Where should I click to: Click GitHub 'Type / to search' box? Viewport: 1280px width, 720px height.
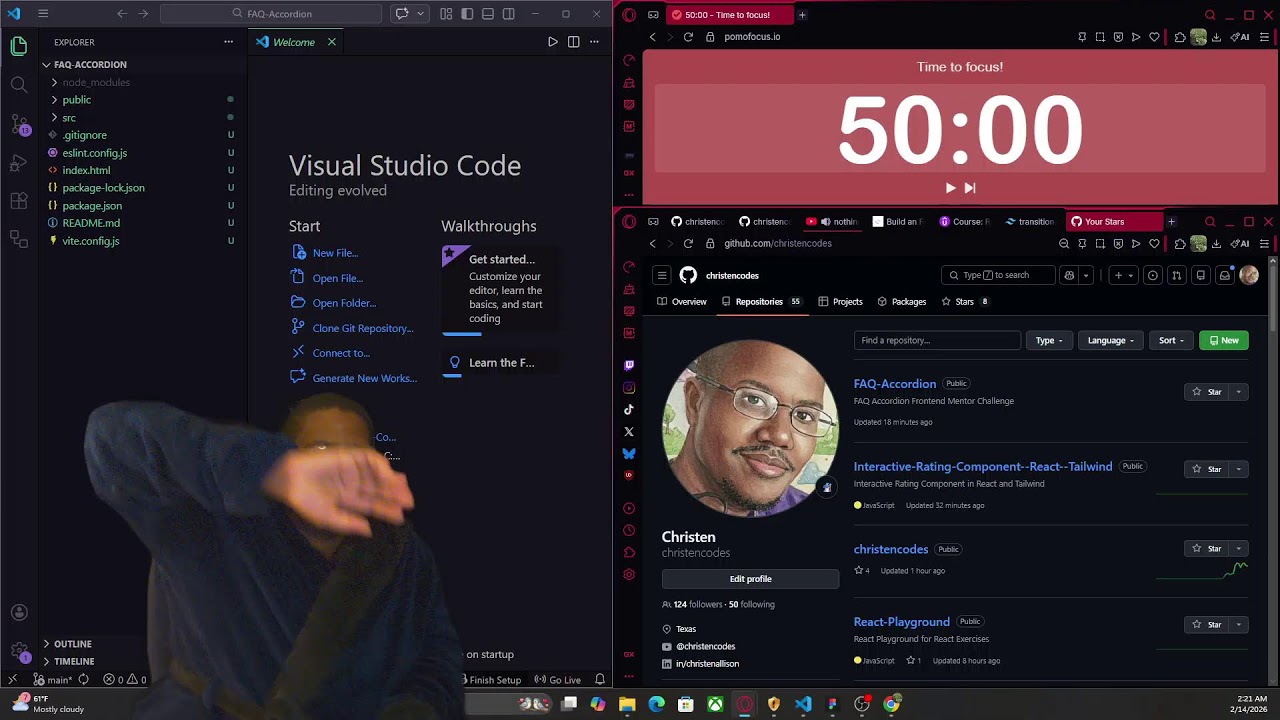(x=997, y=275)
